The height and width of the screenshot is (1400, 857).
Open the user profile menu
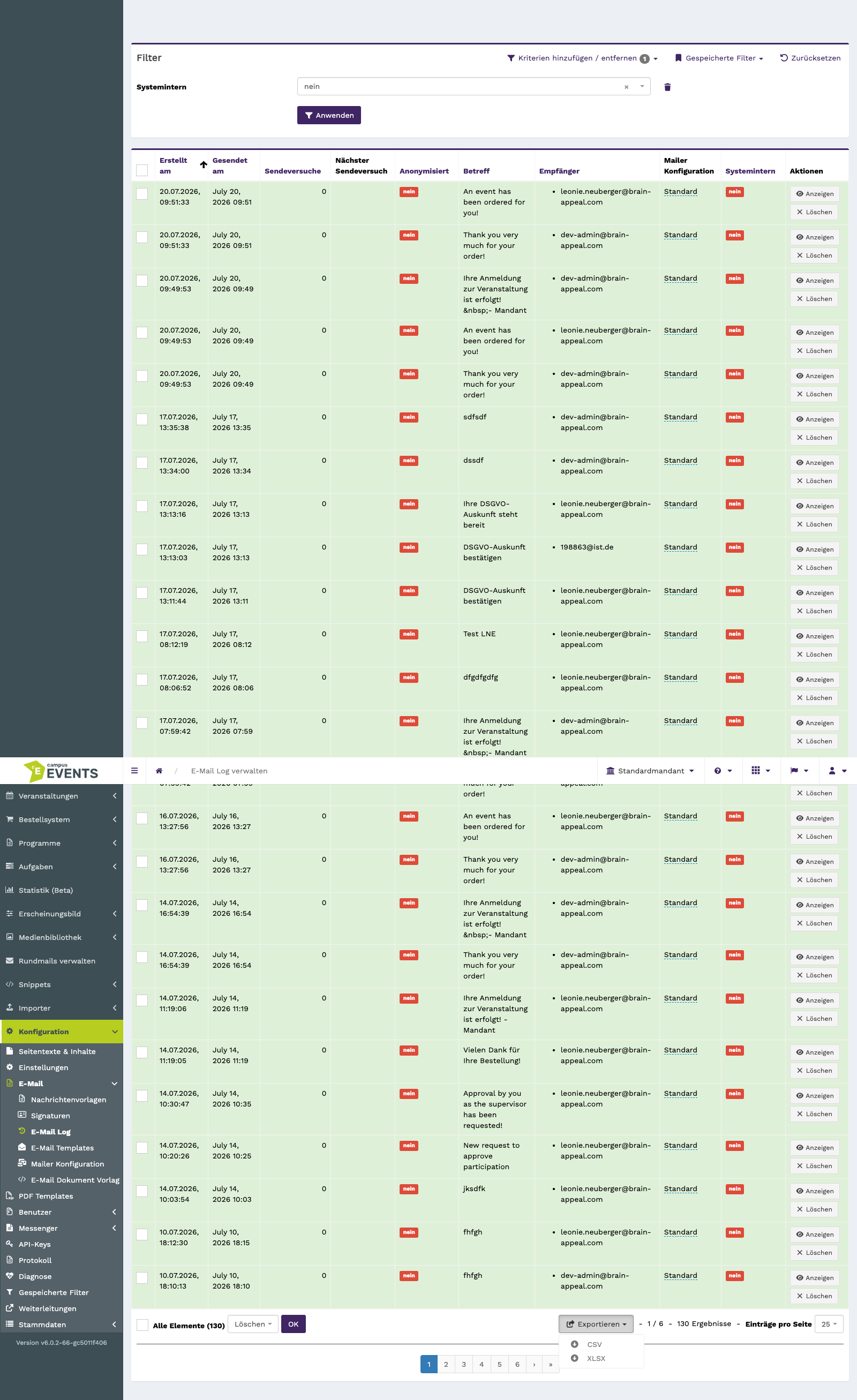pos(838,771)
